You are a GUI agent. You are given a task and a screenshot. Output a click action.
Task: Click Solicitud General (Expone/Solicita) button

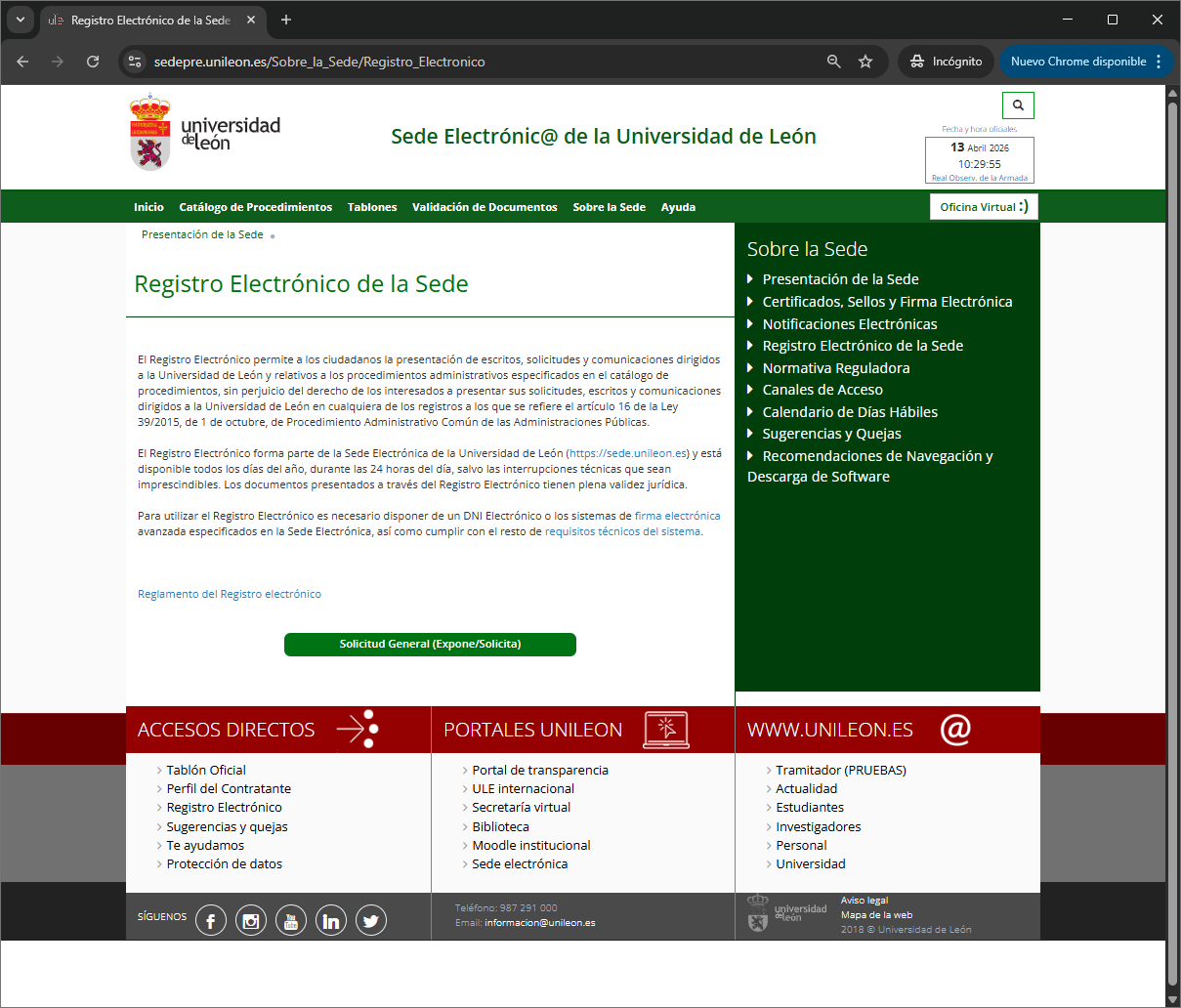(x=430, y=645)
